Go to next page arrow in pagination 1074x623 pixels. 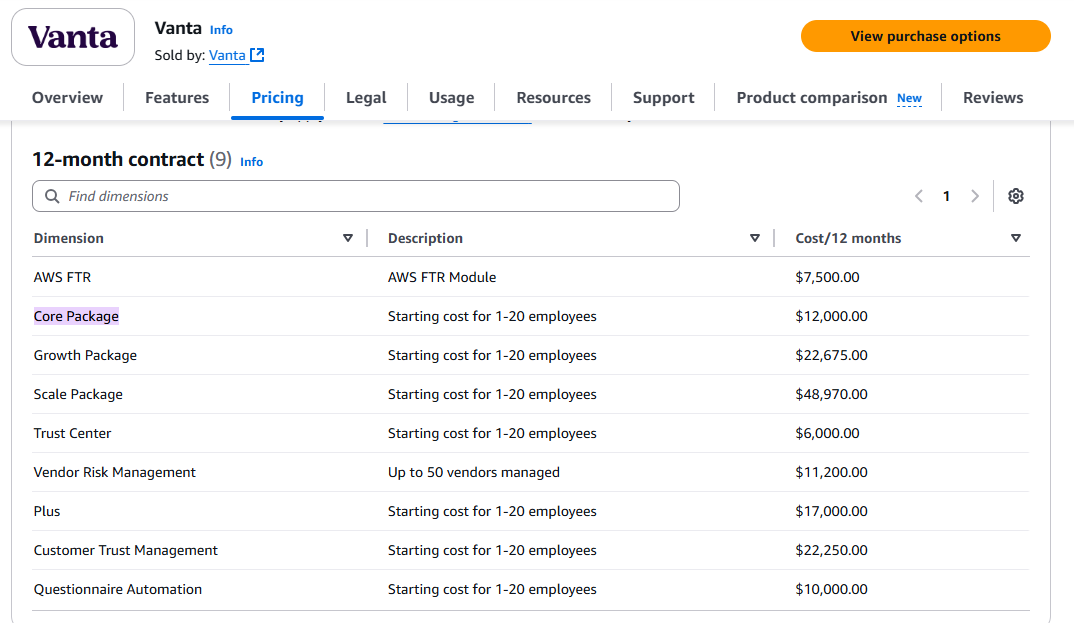point(975,196)
